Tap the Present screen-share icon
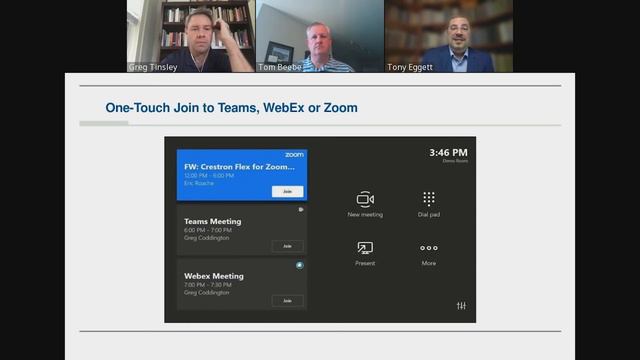The width and height of the screenshot is (640, 360). [365, 248]
